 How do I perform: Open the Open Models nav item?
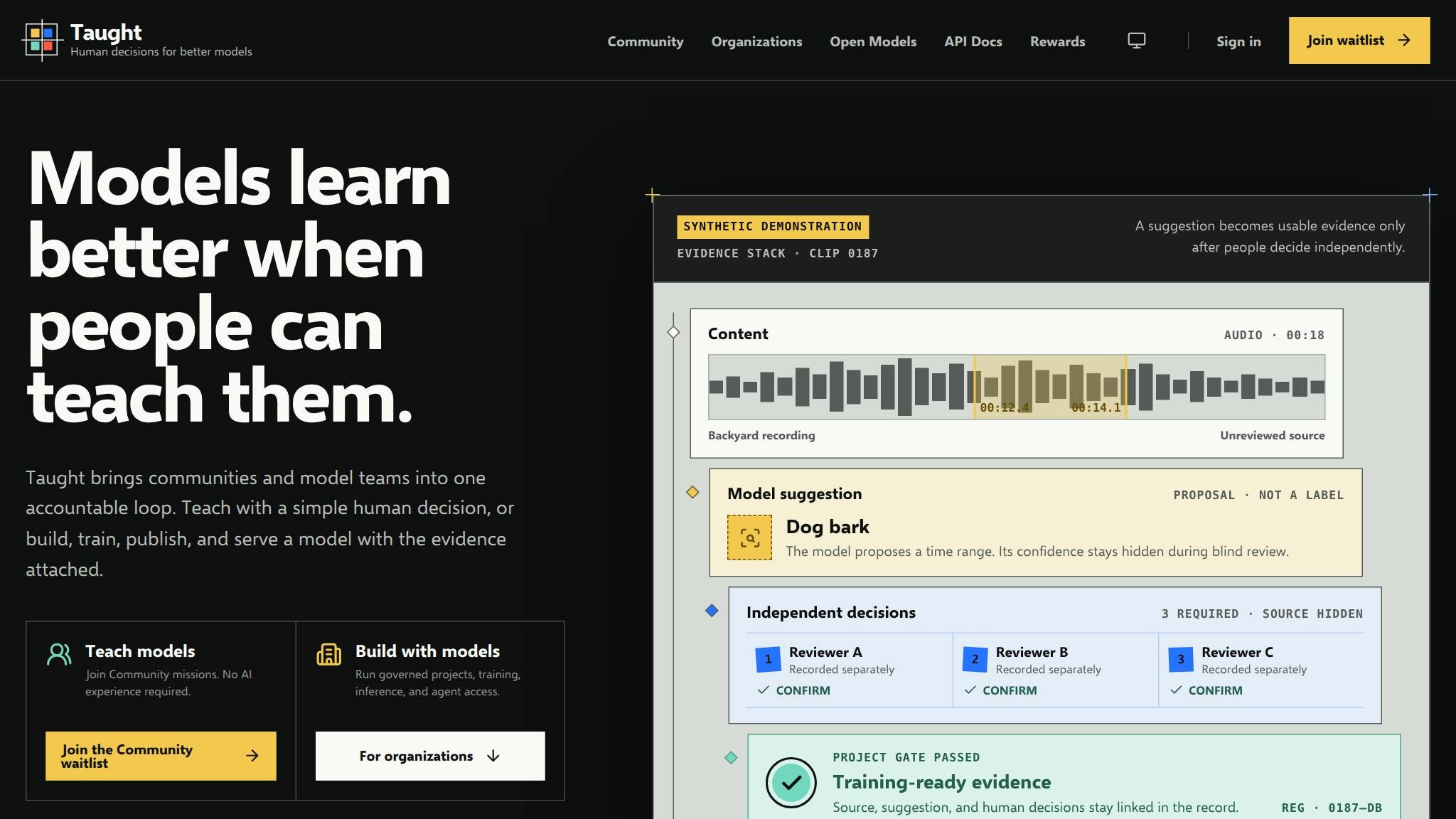click(873, 41)
